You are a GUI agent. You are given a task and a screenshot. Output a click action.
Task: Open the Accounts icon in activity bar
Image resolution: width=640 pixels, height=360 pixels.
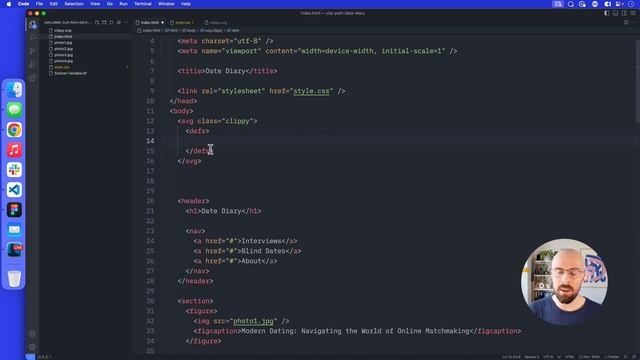[32, 333]
